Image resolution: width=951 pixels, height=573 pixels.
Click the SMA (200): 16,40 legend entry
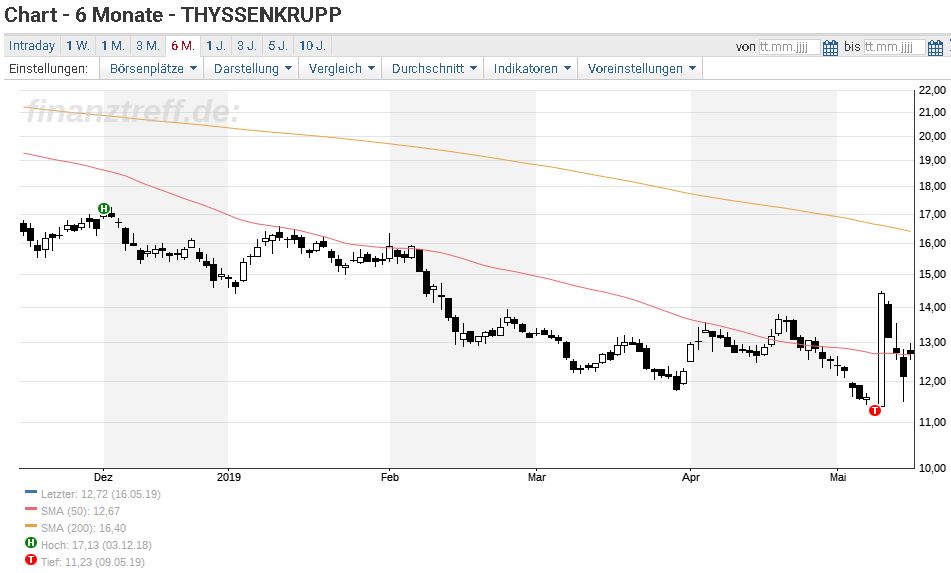coord(84,528)
